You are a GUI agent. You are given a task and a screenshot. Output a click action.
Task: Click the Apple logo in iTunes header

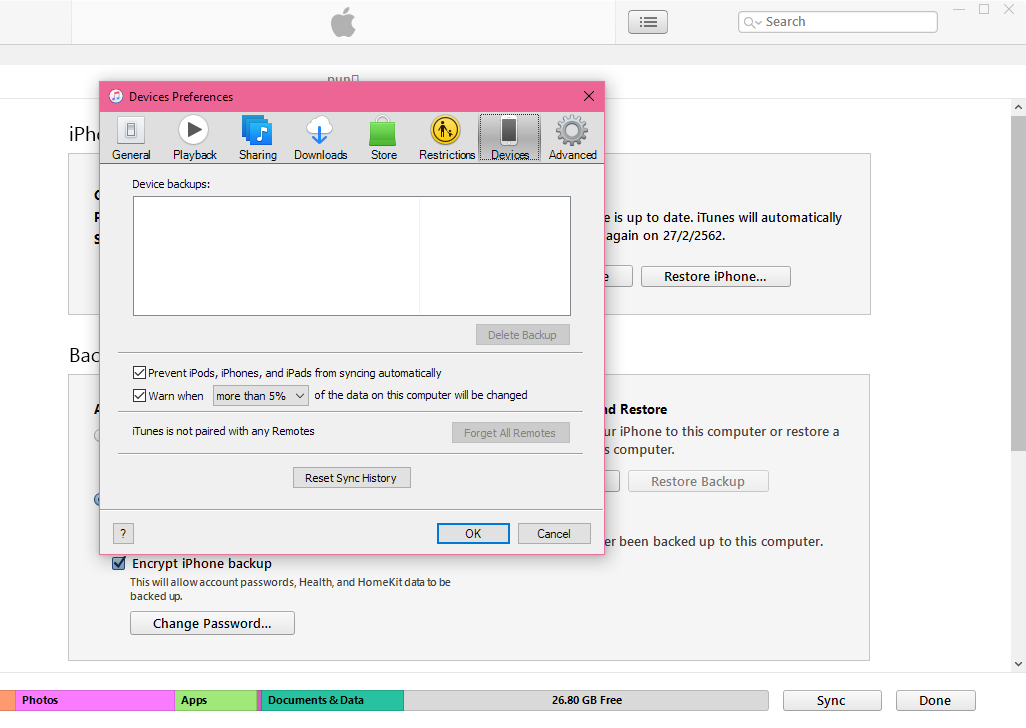pyautogui.click(x=343, y=22)
